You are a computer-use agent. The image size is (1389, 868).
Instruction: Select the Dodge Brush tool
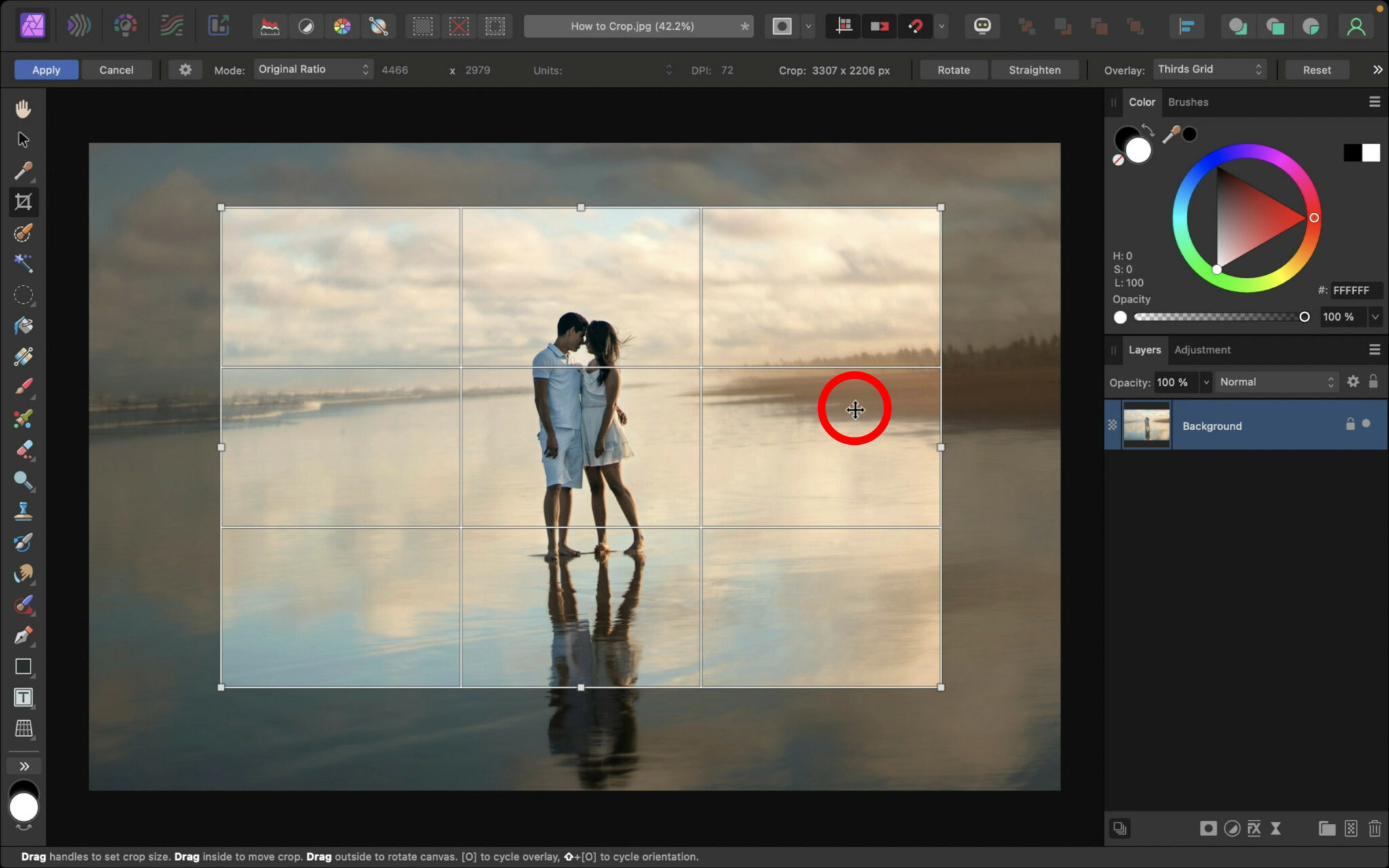coord(23,481)
